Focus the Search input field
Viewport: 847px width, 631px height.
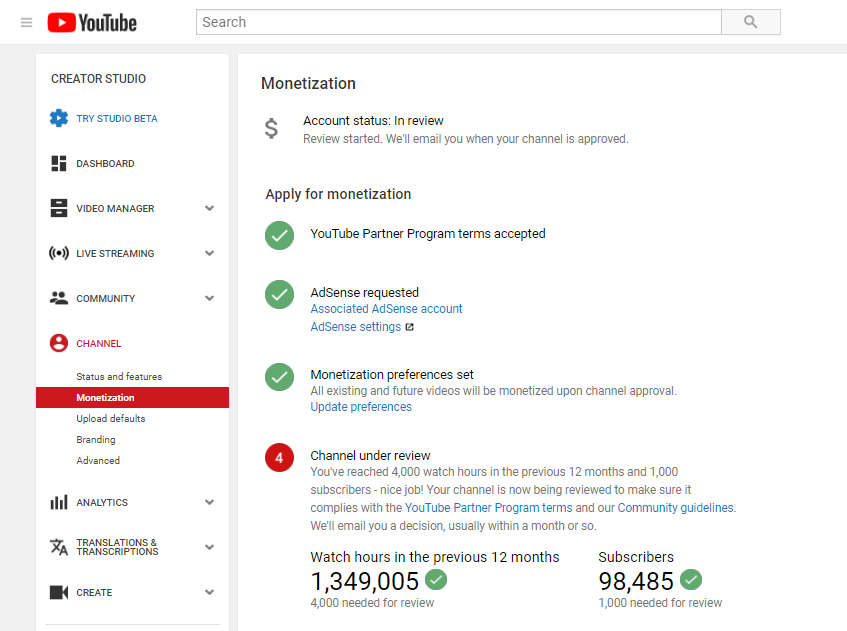[x=459, y=22]
